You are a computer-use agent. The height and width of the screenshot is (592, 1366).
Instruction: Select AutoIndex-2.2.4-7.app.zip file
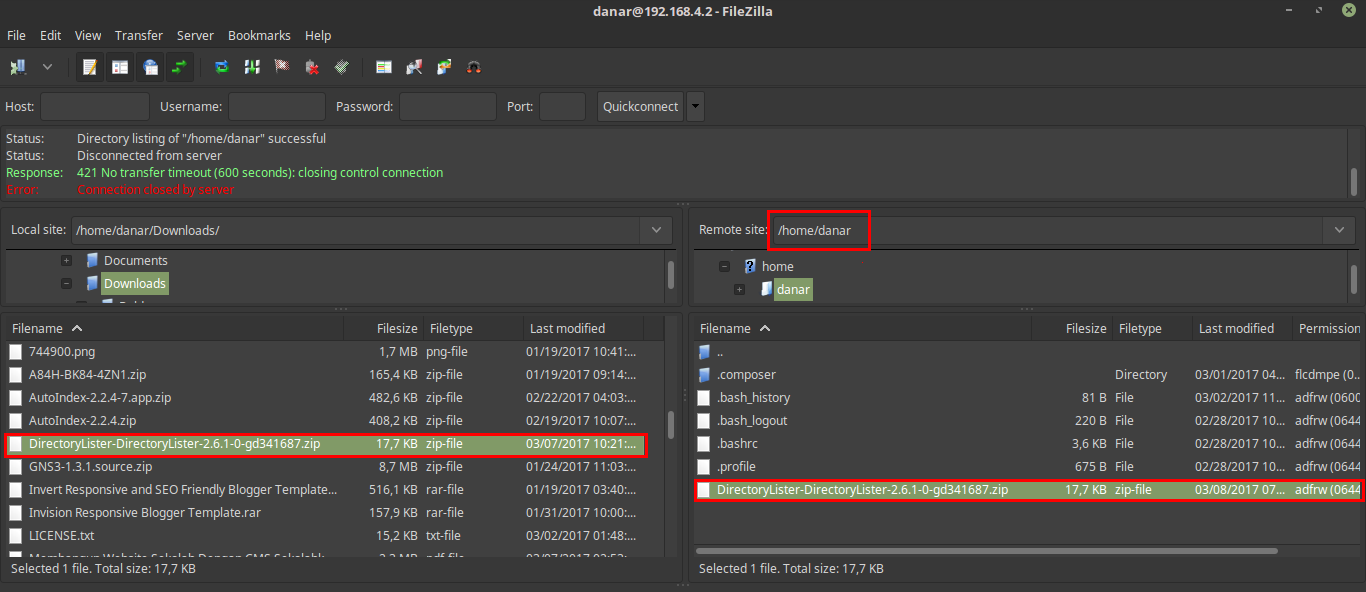pyautogui.click(x=100, y=397)
